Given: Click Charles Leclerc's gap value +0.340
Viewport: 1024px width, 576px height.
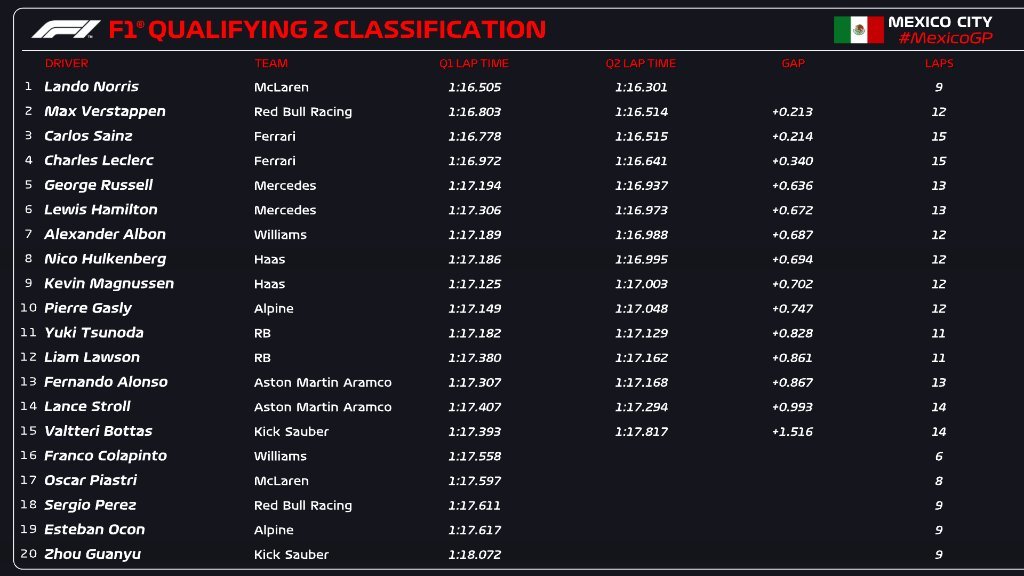Looking at the screenshot, I should tap(792, 161).
